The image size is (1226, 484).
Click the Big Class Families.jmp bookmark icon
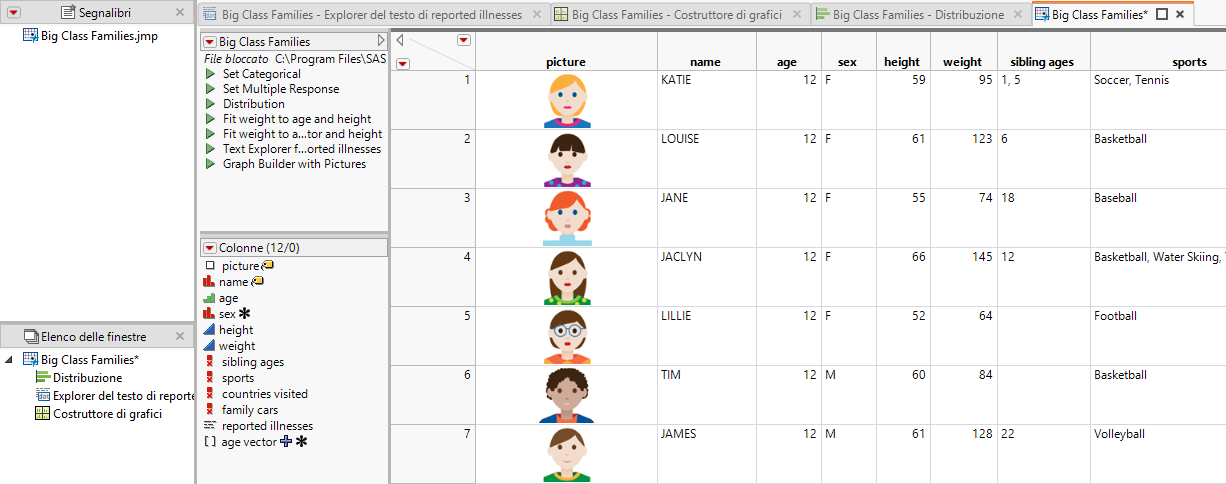point(31,36)
